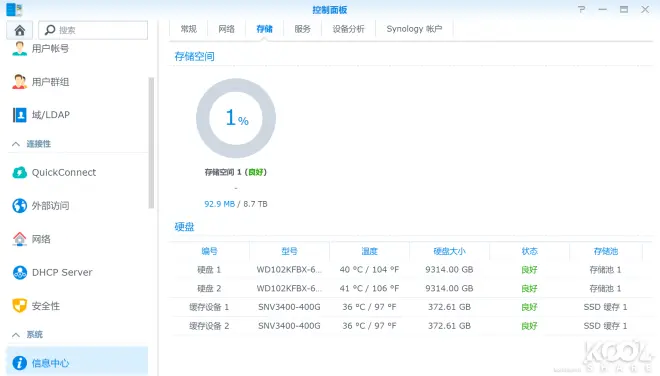Click the 92.9 MB used value
This screenshot has width=660, height=376.
(219, 204)
